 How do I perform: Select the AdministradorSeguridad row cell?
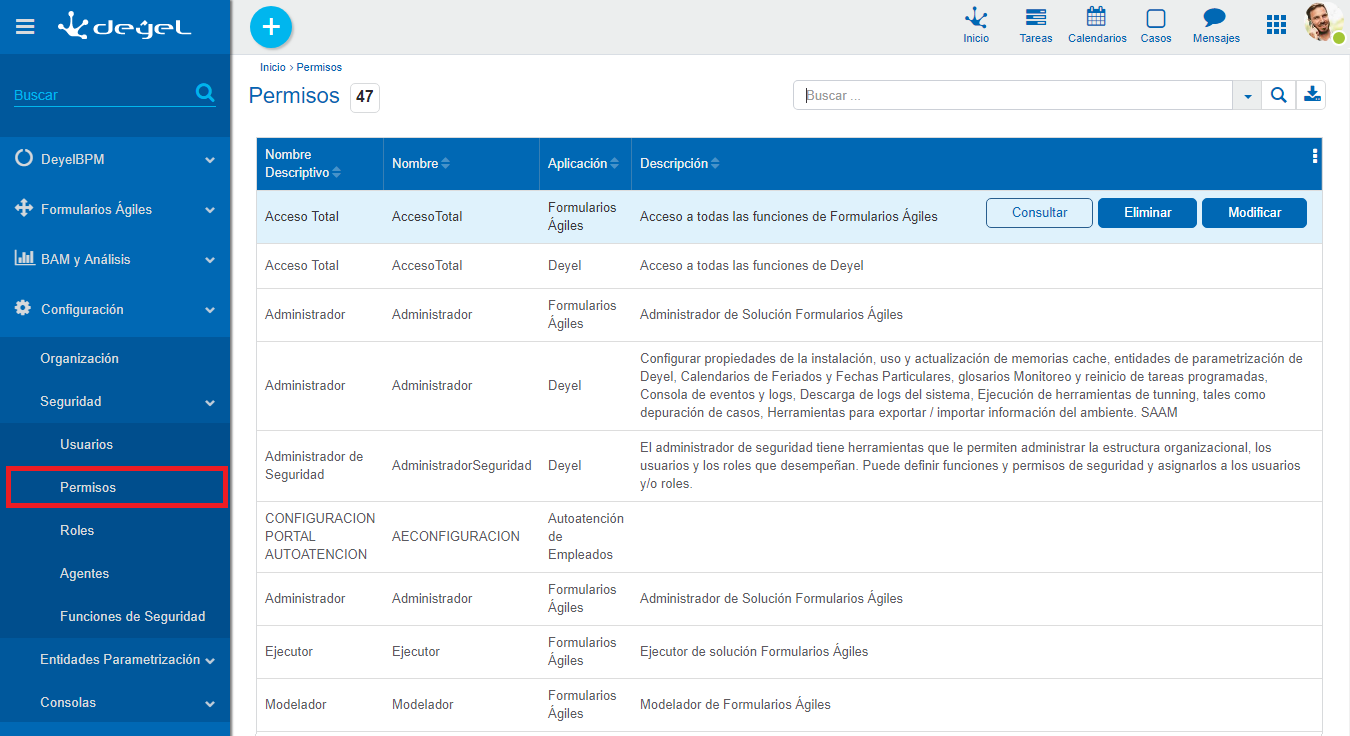tap(462, 465)
